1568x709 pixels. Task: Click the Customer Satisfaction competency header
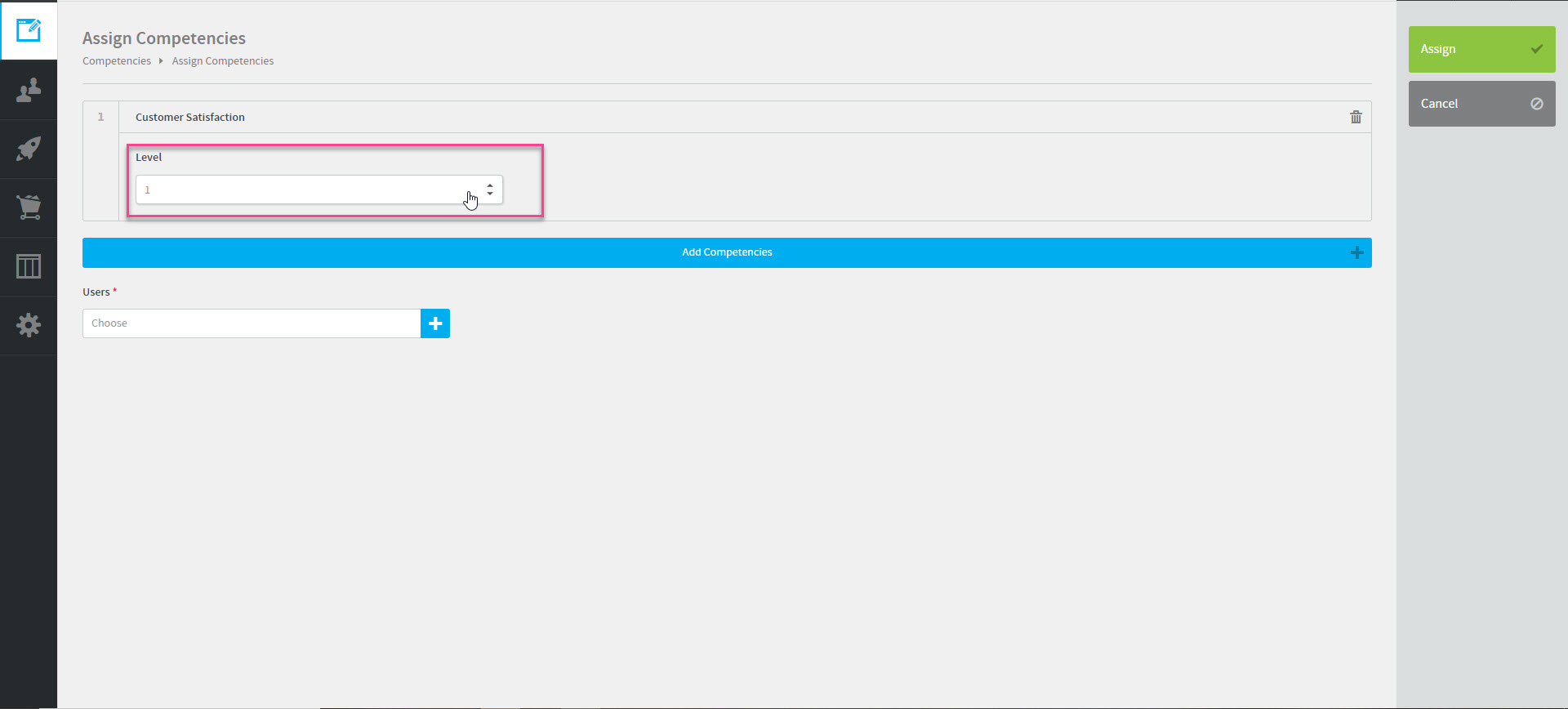(190, 117)
